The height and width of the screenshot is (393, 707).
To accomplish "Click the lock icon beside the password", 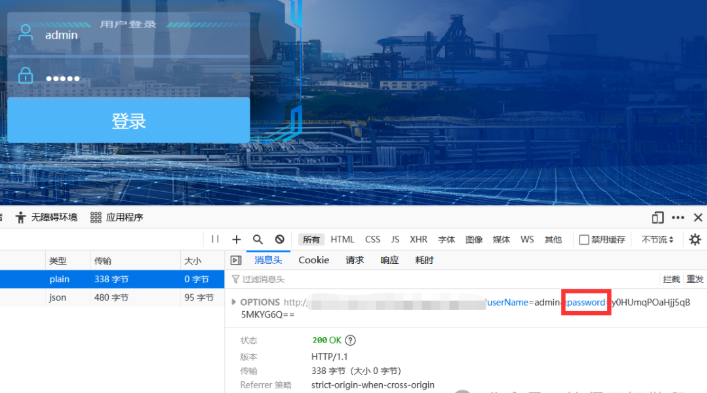I will (25, 75).
